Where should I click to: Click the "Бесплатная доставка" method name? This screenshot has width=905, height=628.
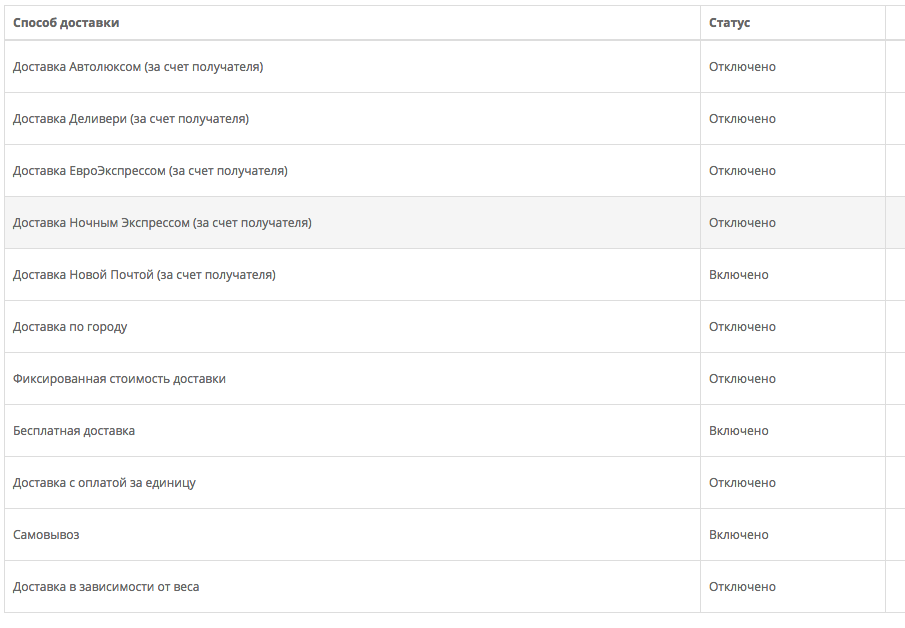click(74, 431)
